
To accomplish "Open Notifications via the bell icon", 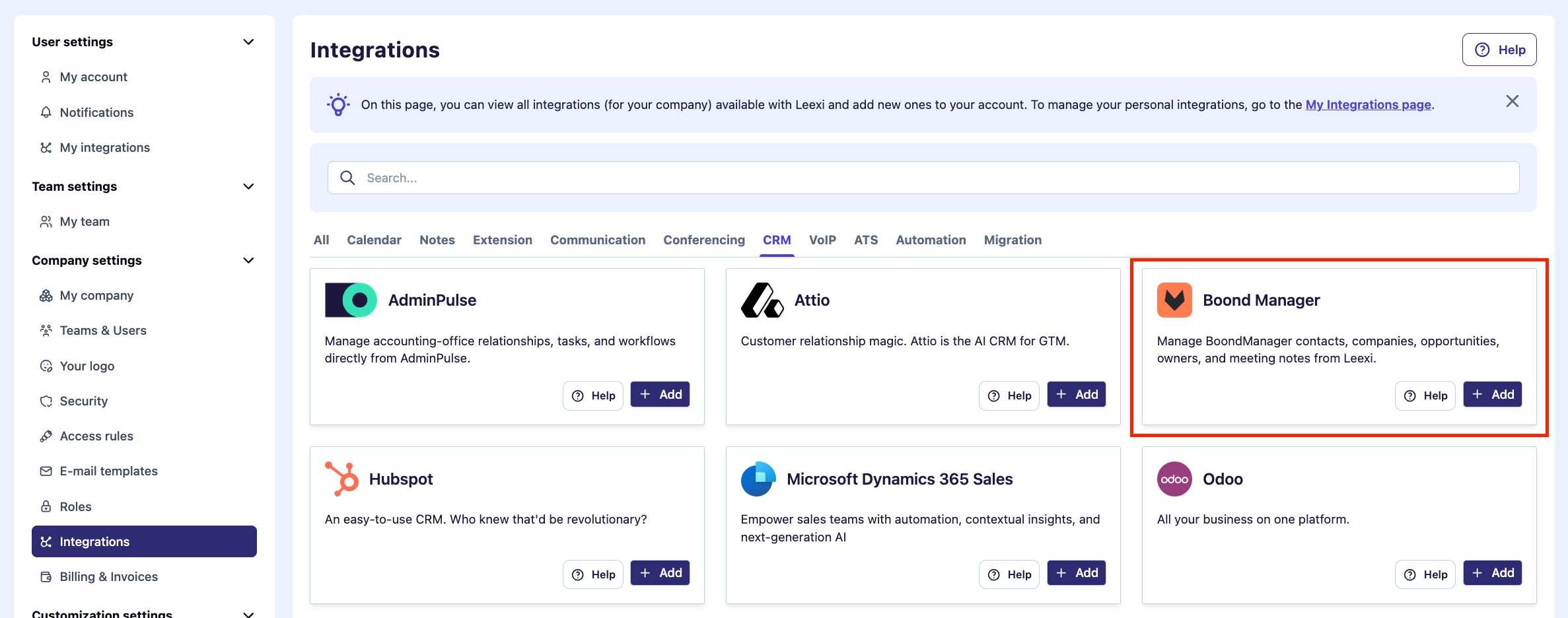I will pos(46,112).
